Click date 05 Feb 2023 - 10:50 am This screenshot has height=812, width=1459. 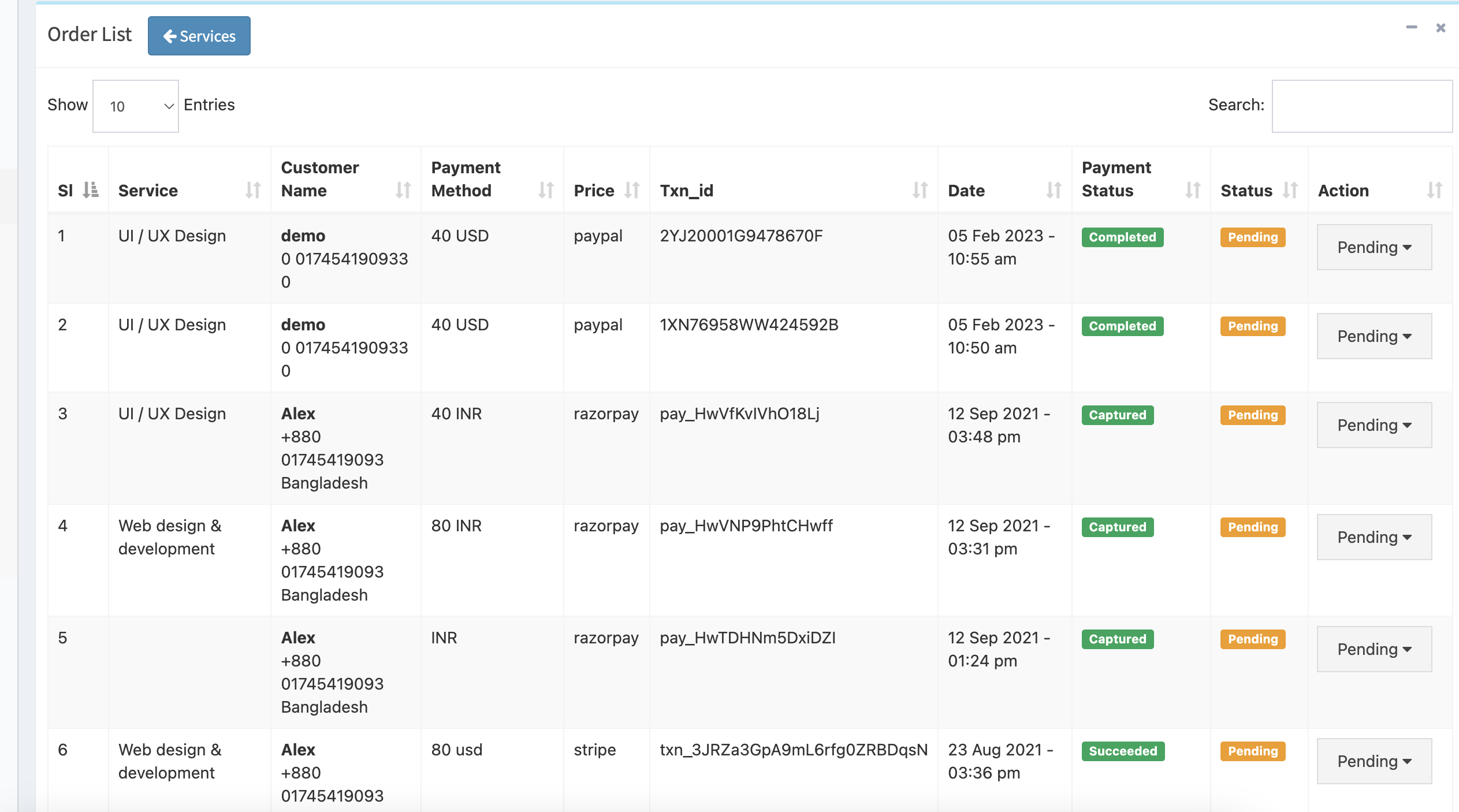(1001, 336)
